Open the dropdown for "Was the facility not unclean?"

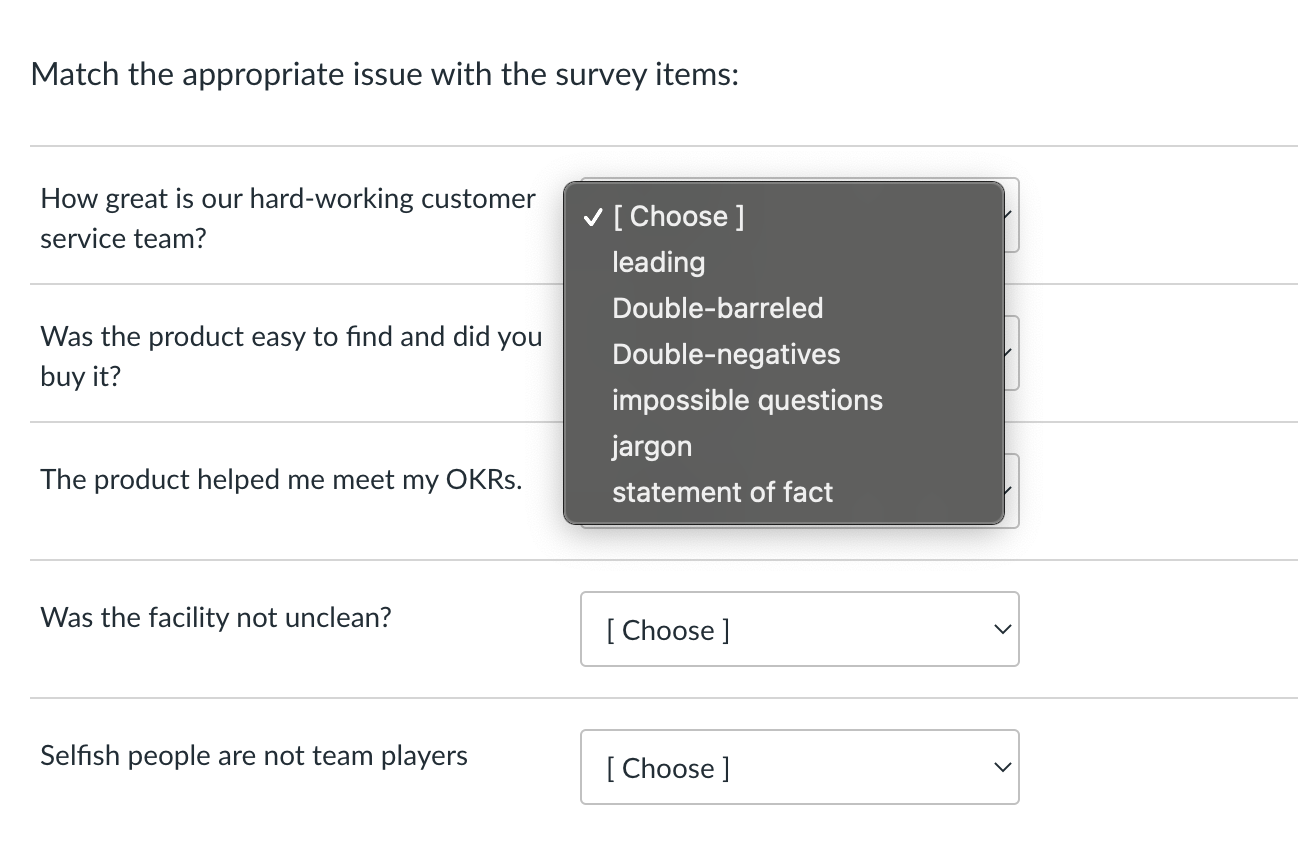[x=798, y=629]
